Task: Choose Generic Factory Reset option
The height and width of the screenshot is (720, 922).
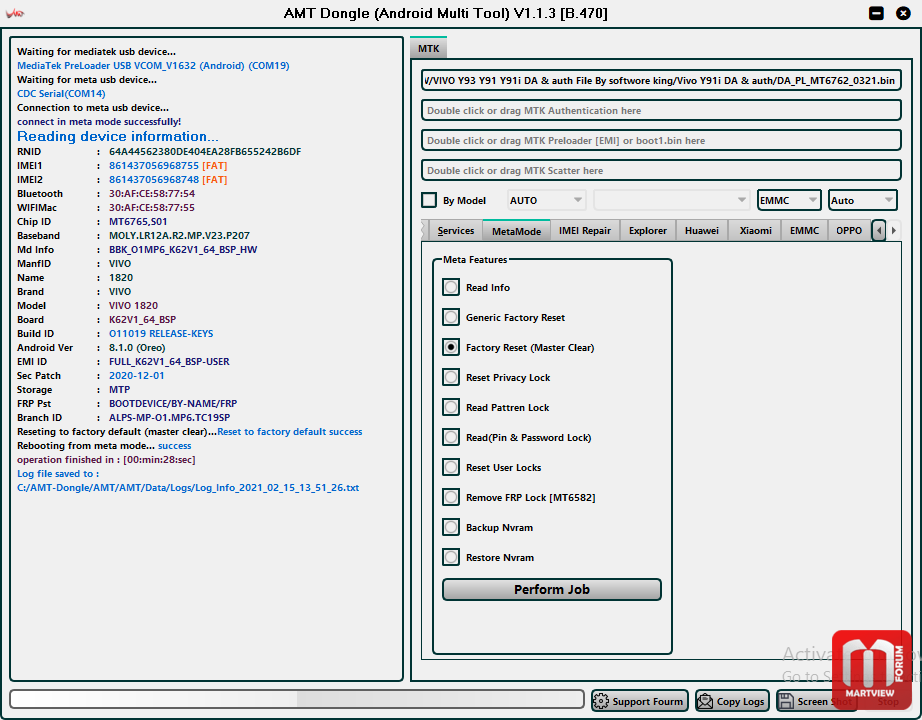Action: [x=451, y=317]
